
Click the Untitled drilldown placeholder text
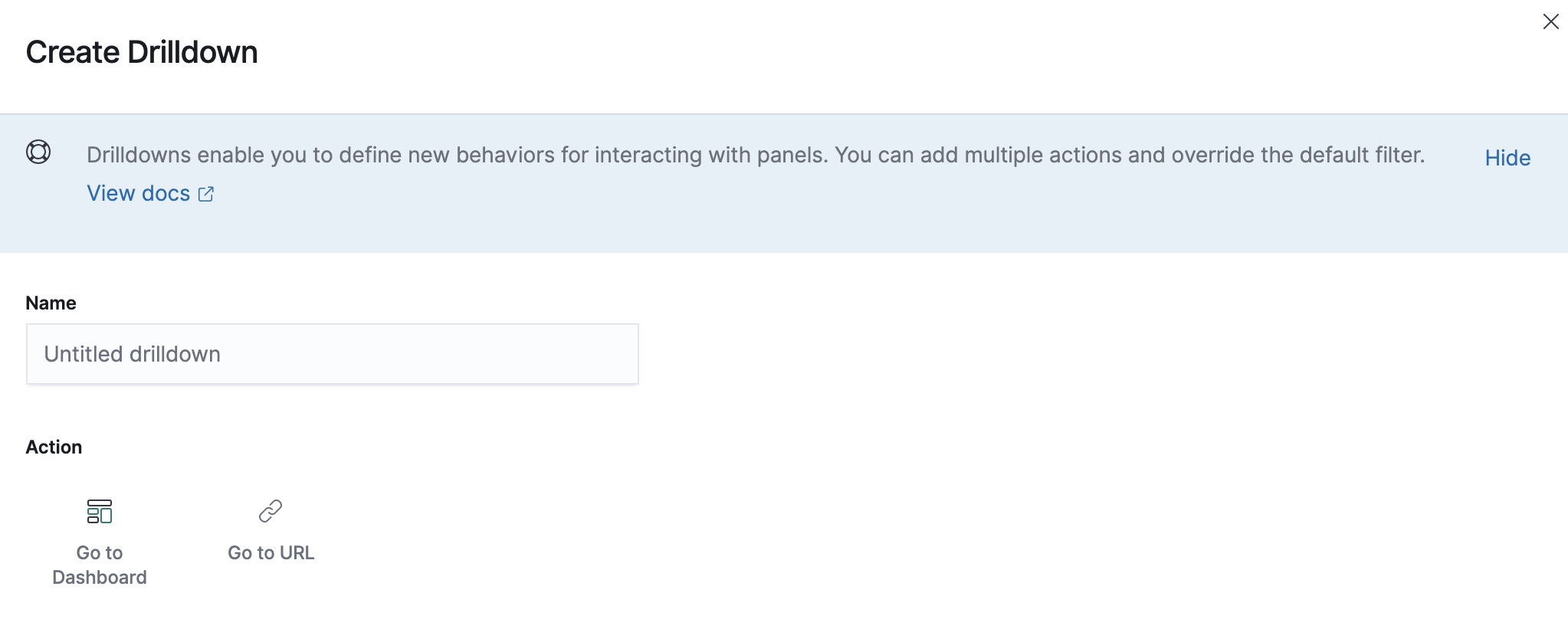132,354
